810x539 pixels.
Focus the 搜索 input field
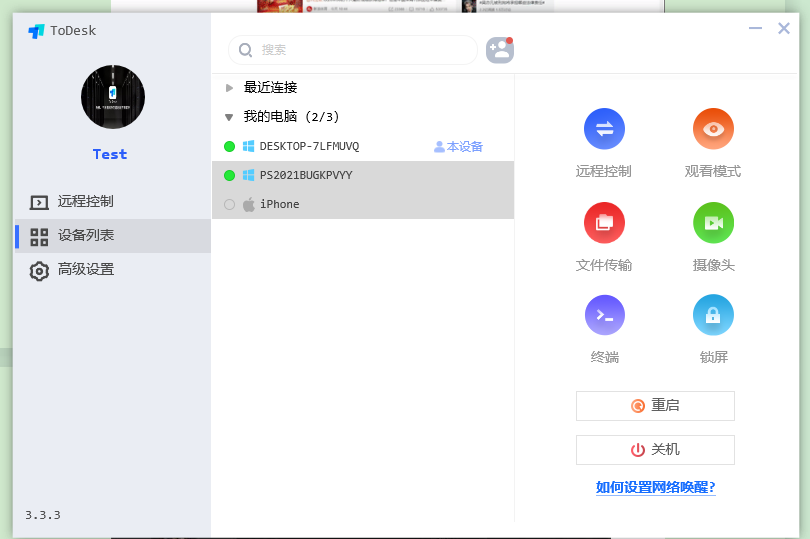(353, 50)
